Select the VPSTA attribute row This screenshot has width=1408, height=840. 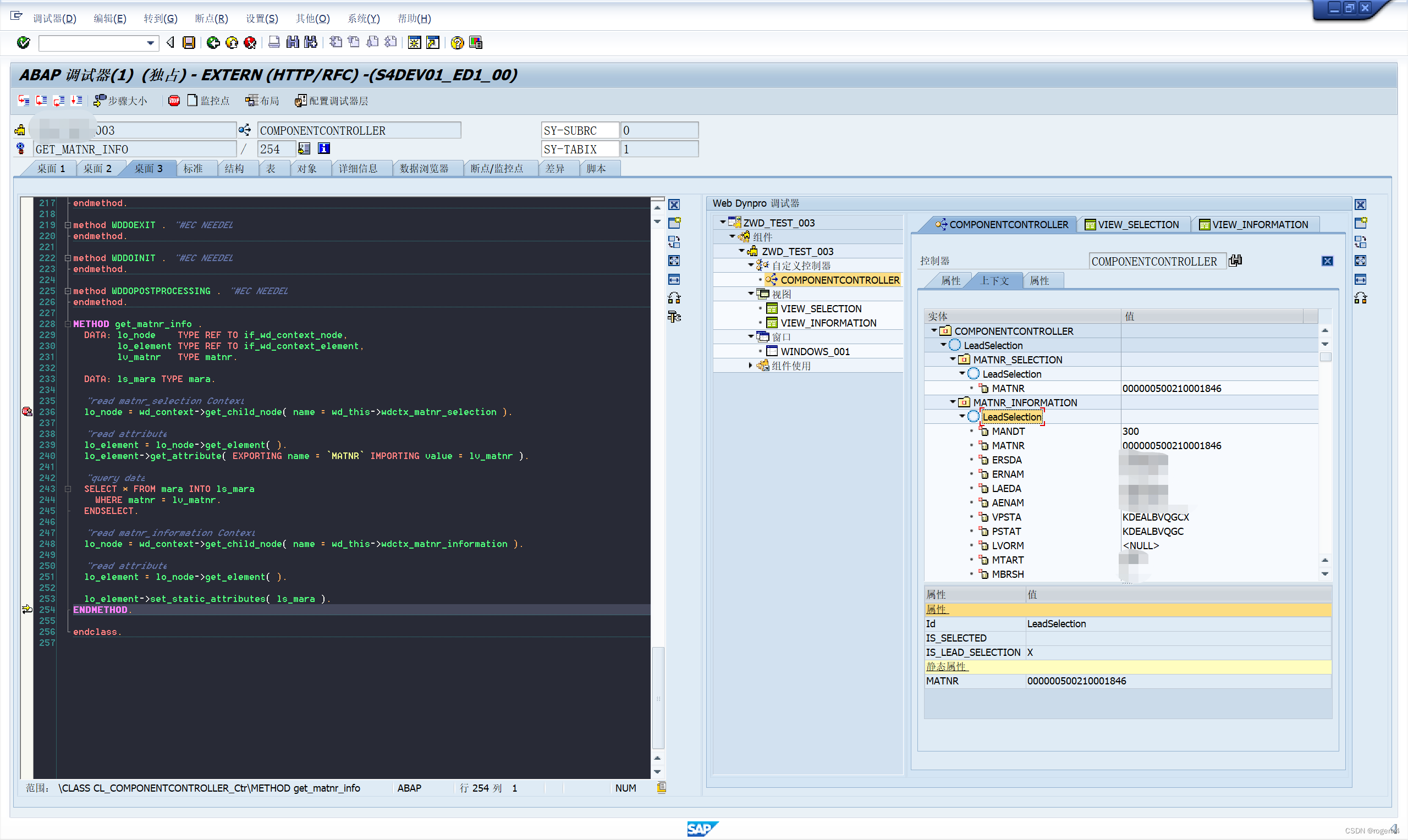(x=1121, y=517)
